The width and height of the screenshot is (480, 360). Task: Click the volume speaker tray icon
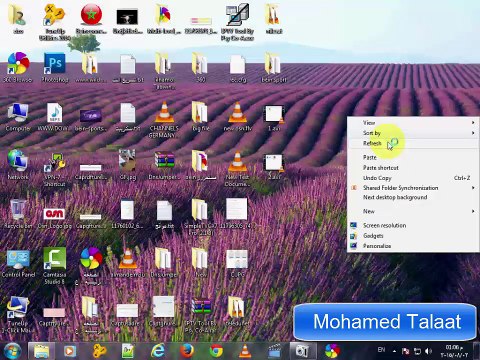428,351
